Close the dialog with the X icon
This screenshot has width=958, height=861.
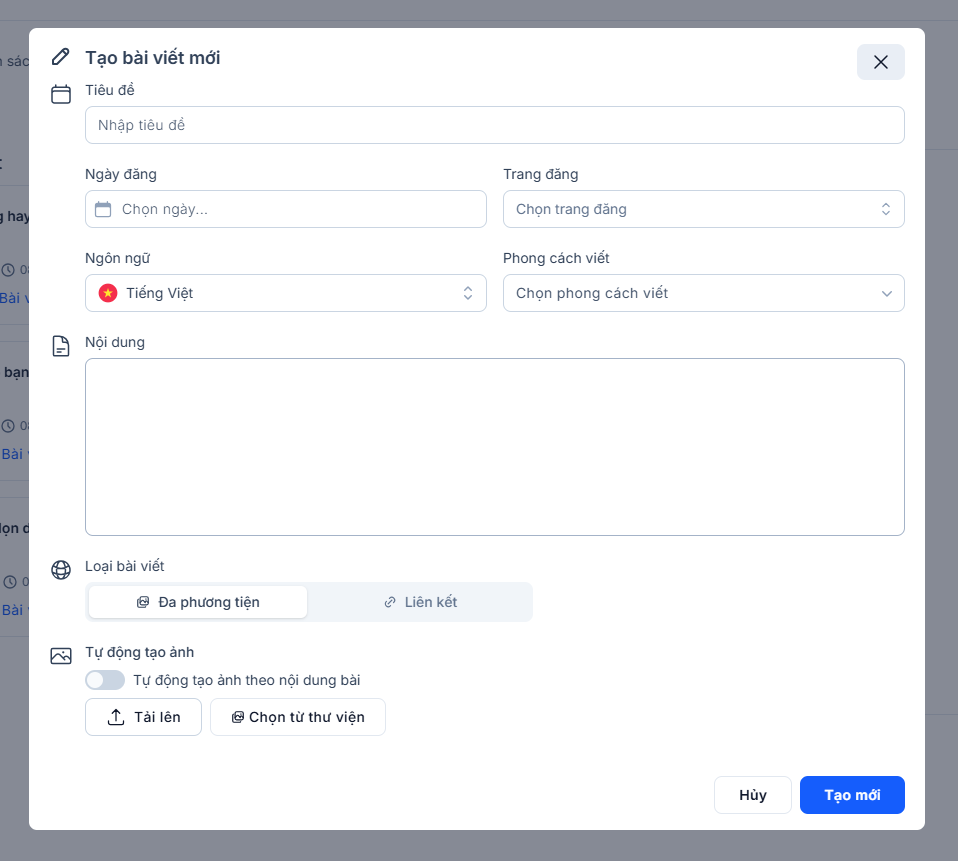[880, 62]
